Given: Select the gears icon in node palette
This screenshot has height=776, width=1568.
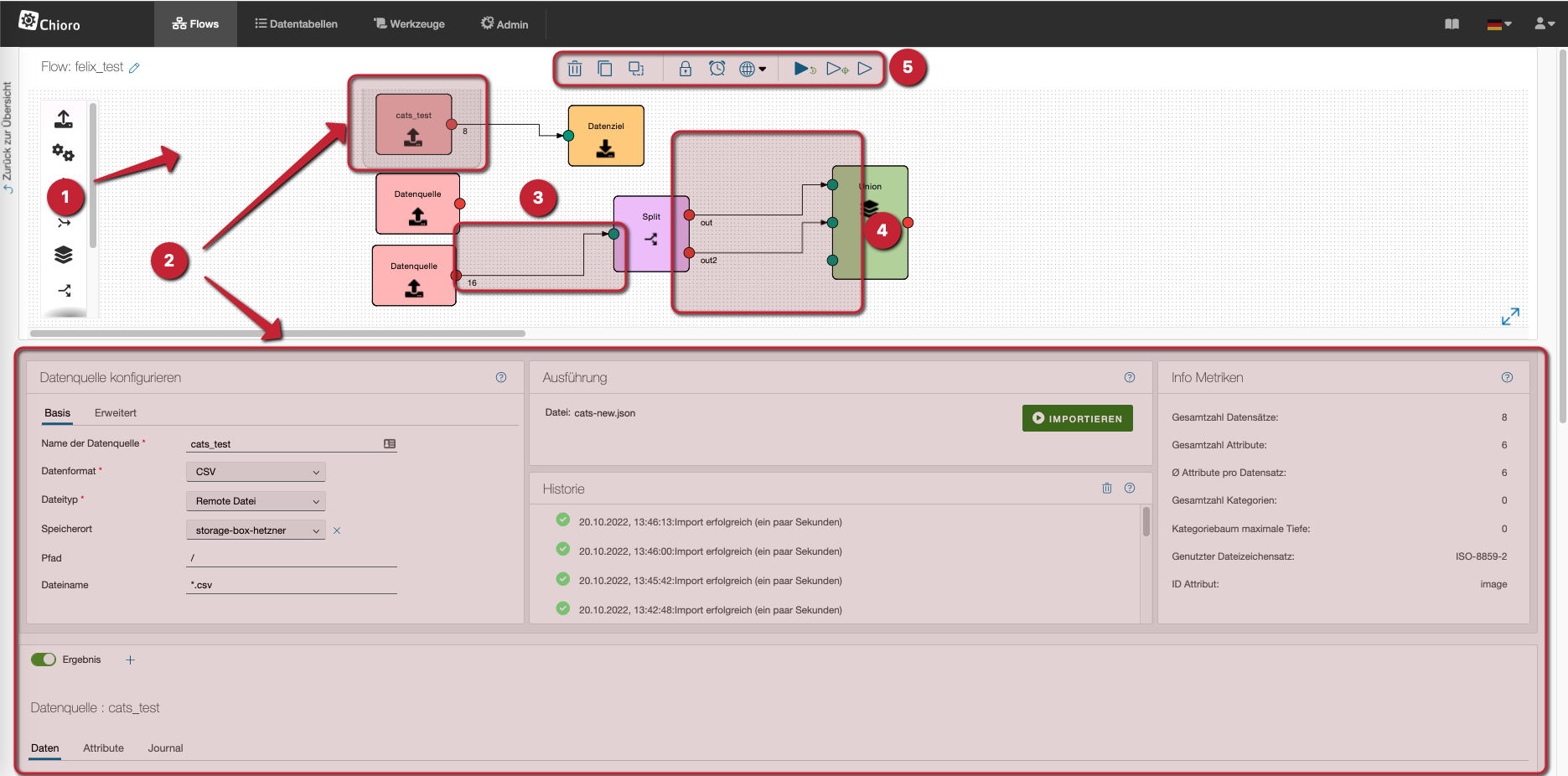Looking at the screenshot, I should [x=64, y=153].
